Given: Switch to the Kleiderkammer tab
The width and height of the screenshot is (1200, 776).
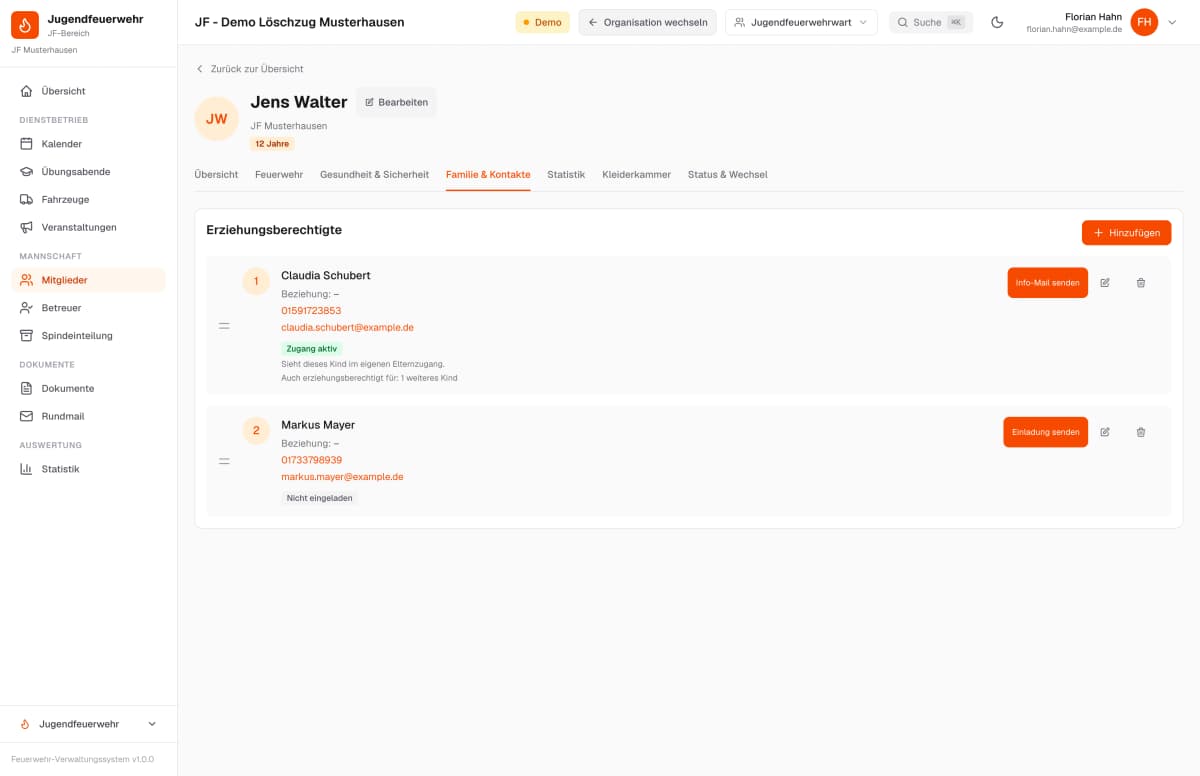Looking at the screenshot, I should click(x=636, y=175).
